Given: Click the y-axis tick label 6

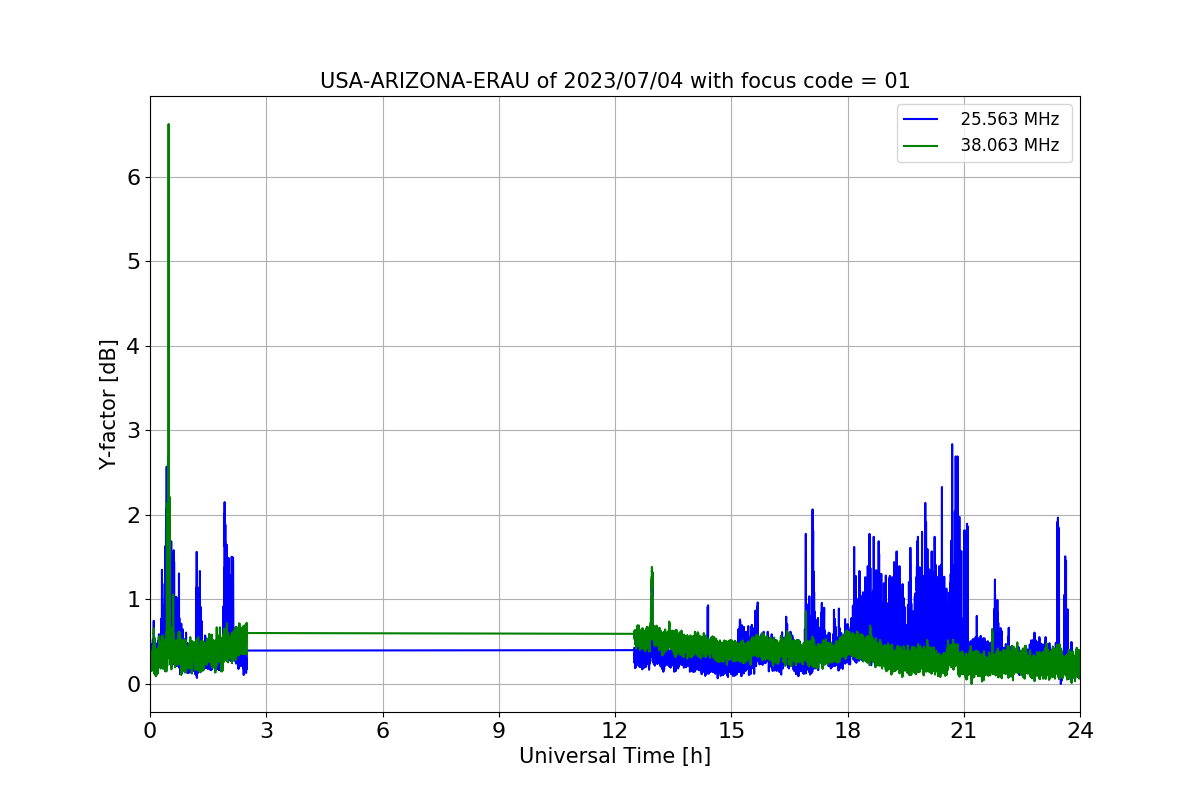Looking at the screenshot, I should (x=134, y=177).
